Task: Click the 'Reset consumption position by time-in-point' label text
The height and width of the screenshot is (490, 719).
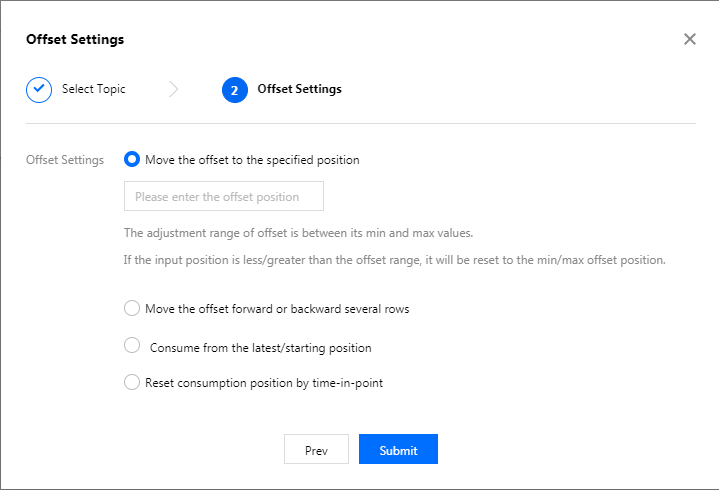Action: tap(264, 383)
